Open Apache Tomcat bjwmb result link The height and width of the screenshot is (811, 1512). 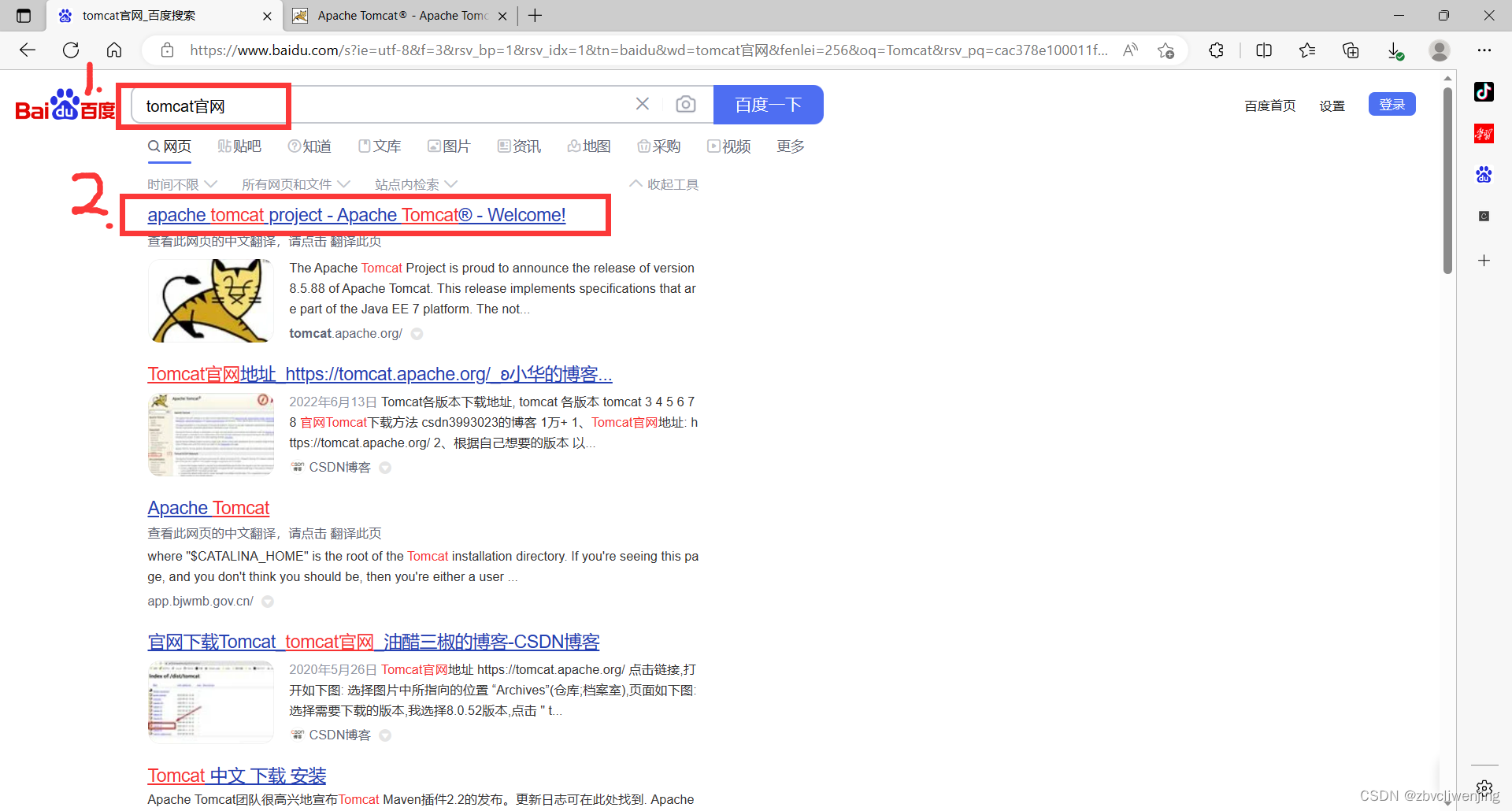[208, 508]
